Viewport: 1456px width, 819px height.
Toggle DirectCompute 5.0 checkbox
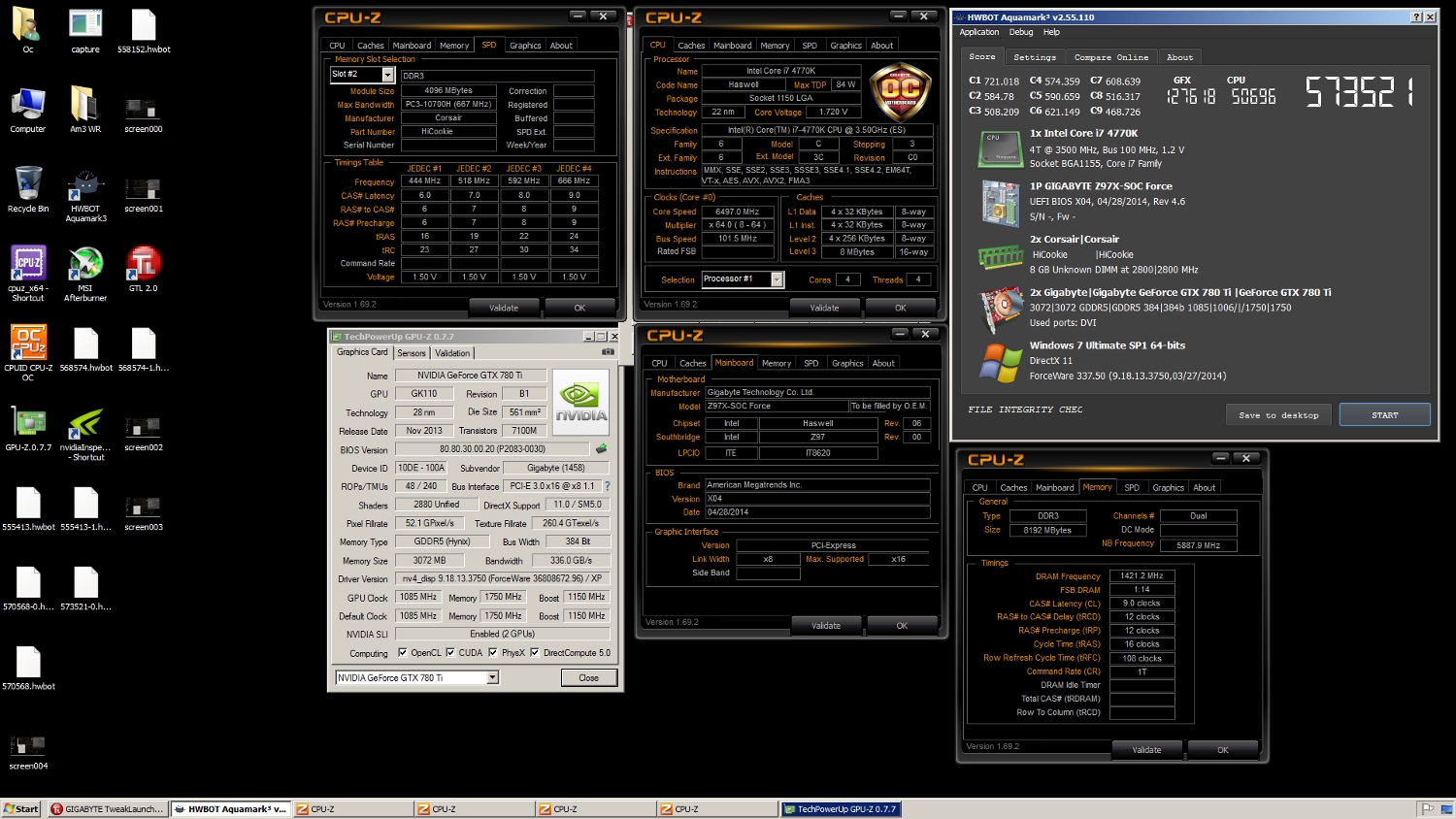click(x=534, y=652)
